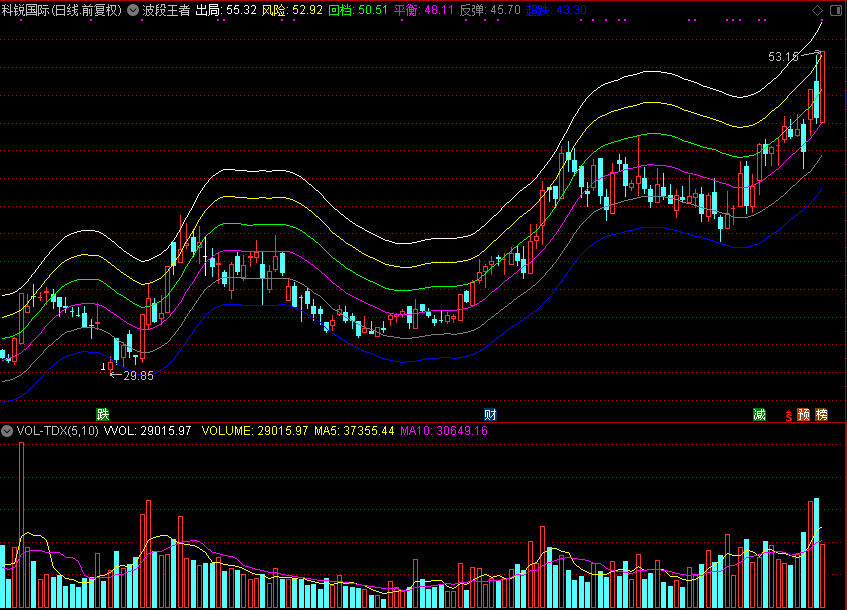Select the 反弹: 45.70 value
Viewport: 847px width, 610px height.
coord(490,10)
